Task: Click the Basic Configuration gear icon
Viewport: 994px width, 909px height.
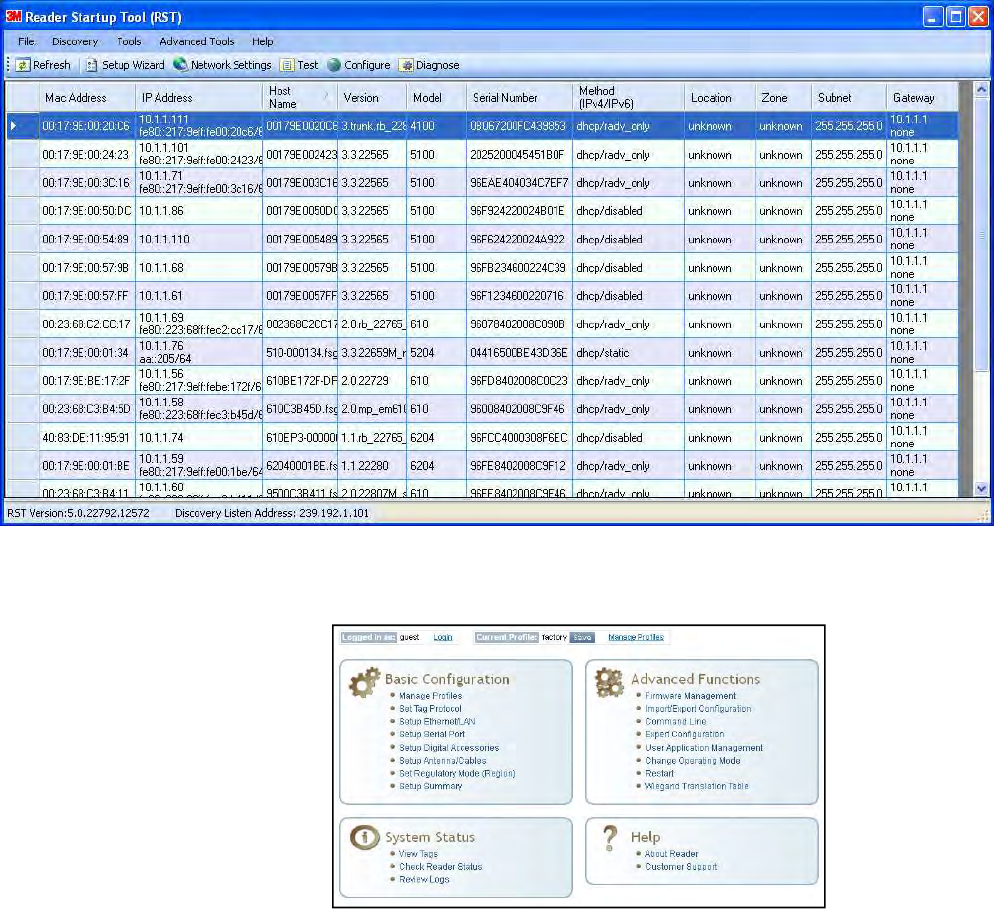Action: pos(365,683)
